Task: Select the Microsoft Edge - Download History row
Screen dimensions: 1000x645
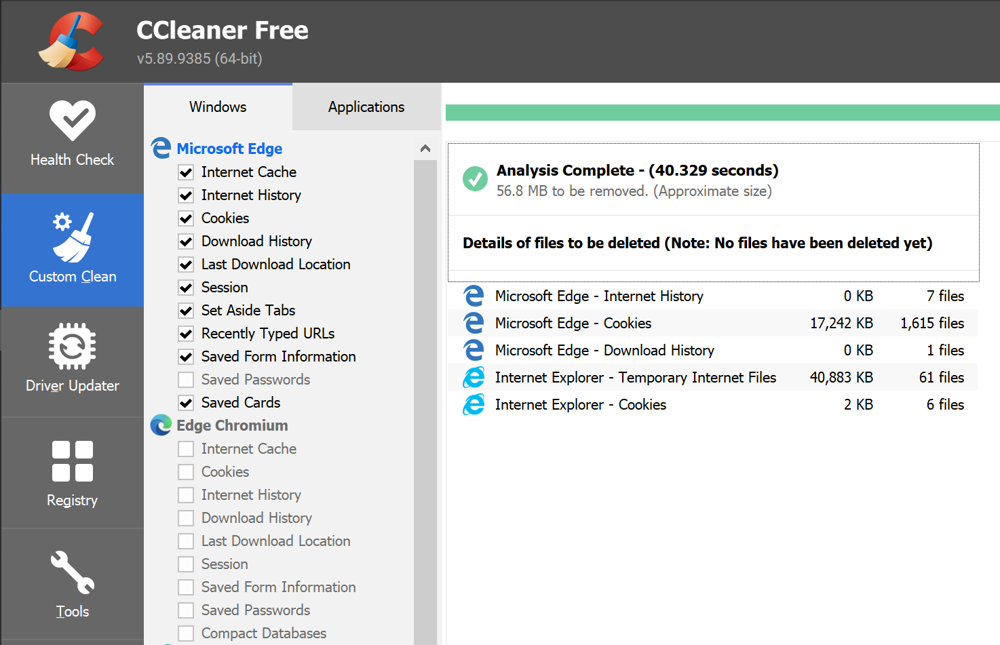Action: click(713, 350)
